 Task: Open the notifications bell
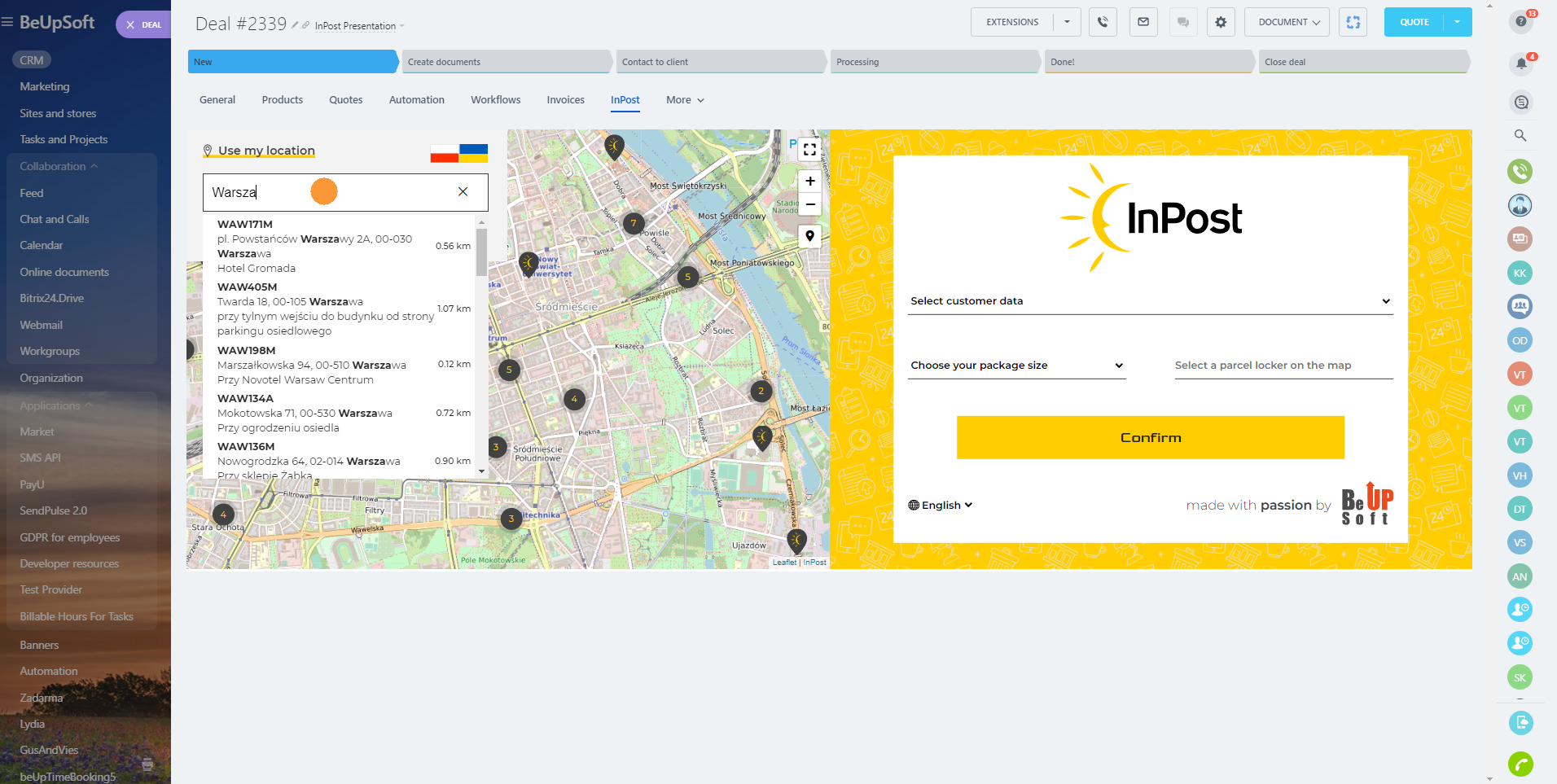click(x=1520, y=64)
